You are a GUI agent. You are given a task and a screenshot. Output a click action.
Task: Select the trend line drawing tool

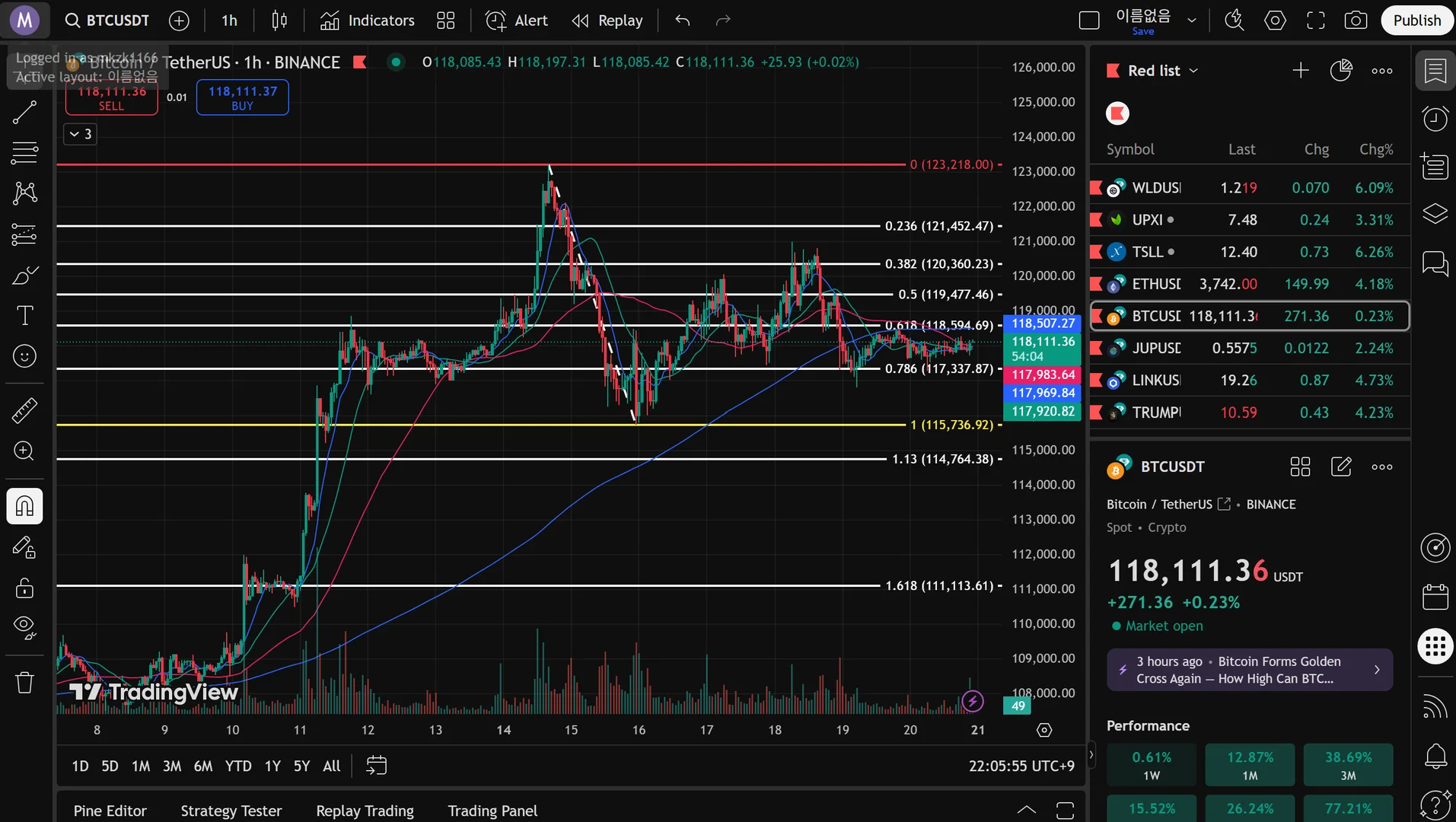click(24, 113)
